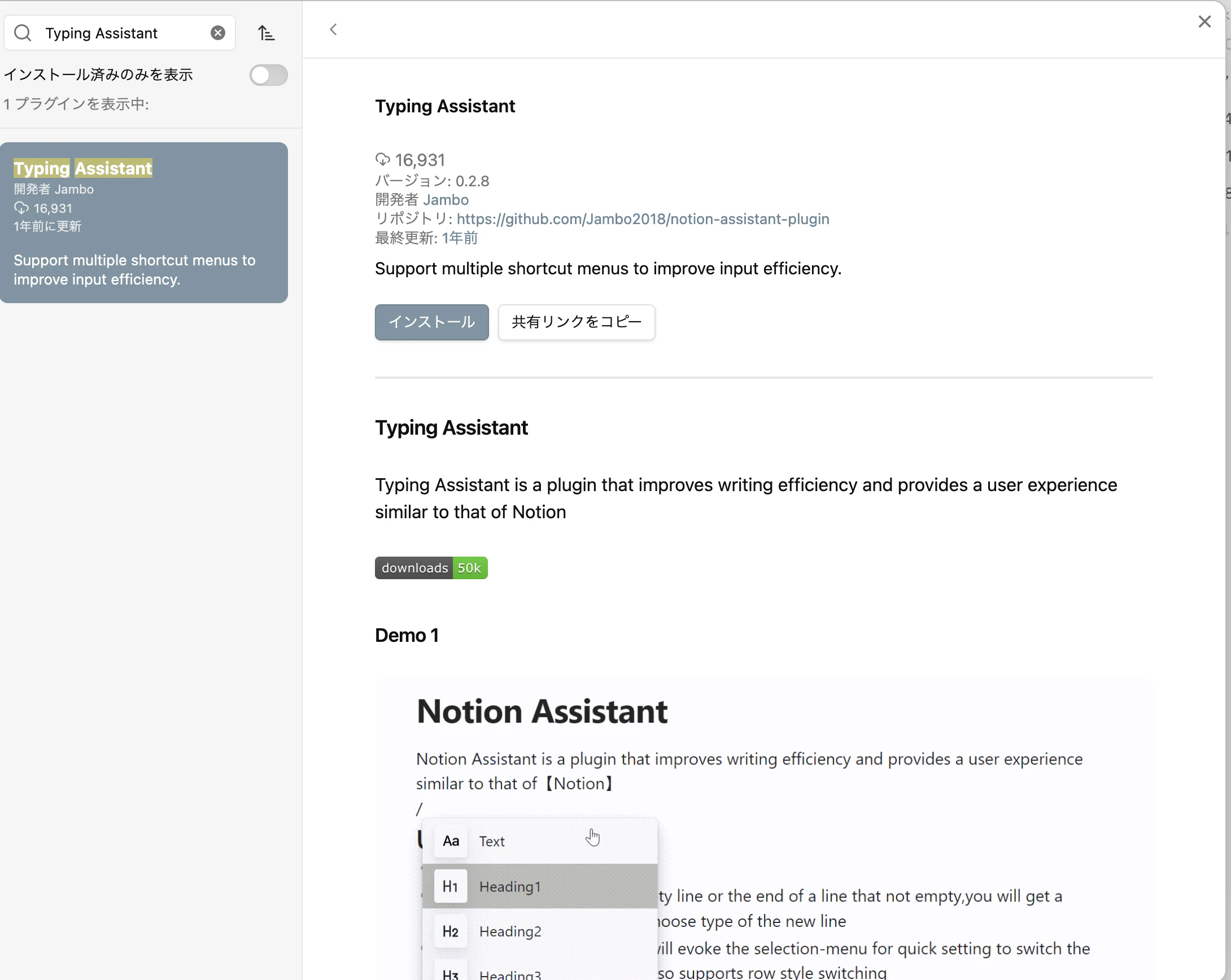The width and height of the screenshot is (1231, 980).
Task: Select the Typing Assistant plugin card
Action: click(x=144, y=222)
